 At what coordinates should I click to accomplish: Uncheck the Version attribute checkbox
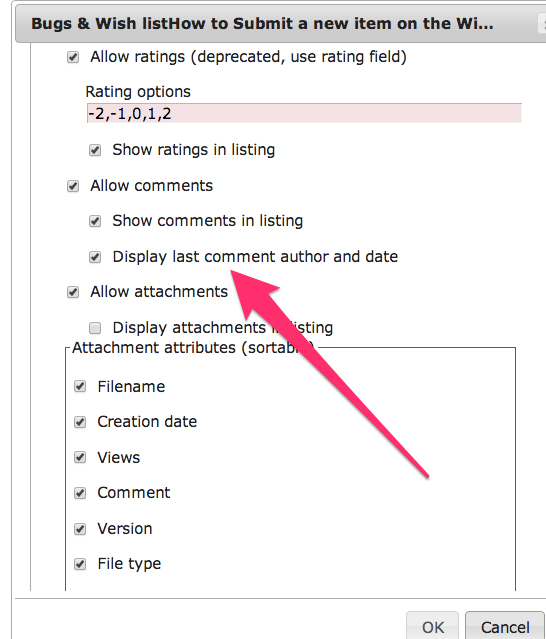[80, 529]
